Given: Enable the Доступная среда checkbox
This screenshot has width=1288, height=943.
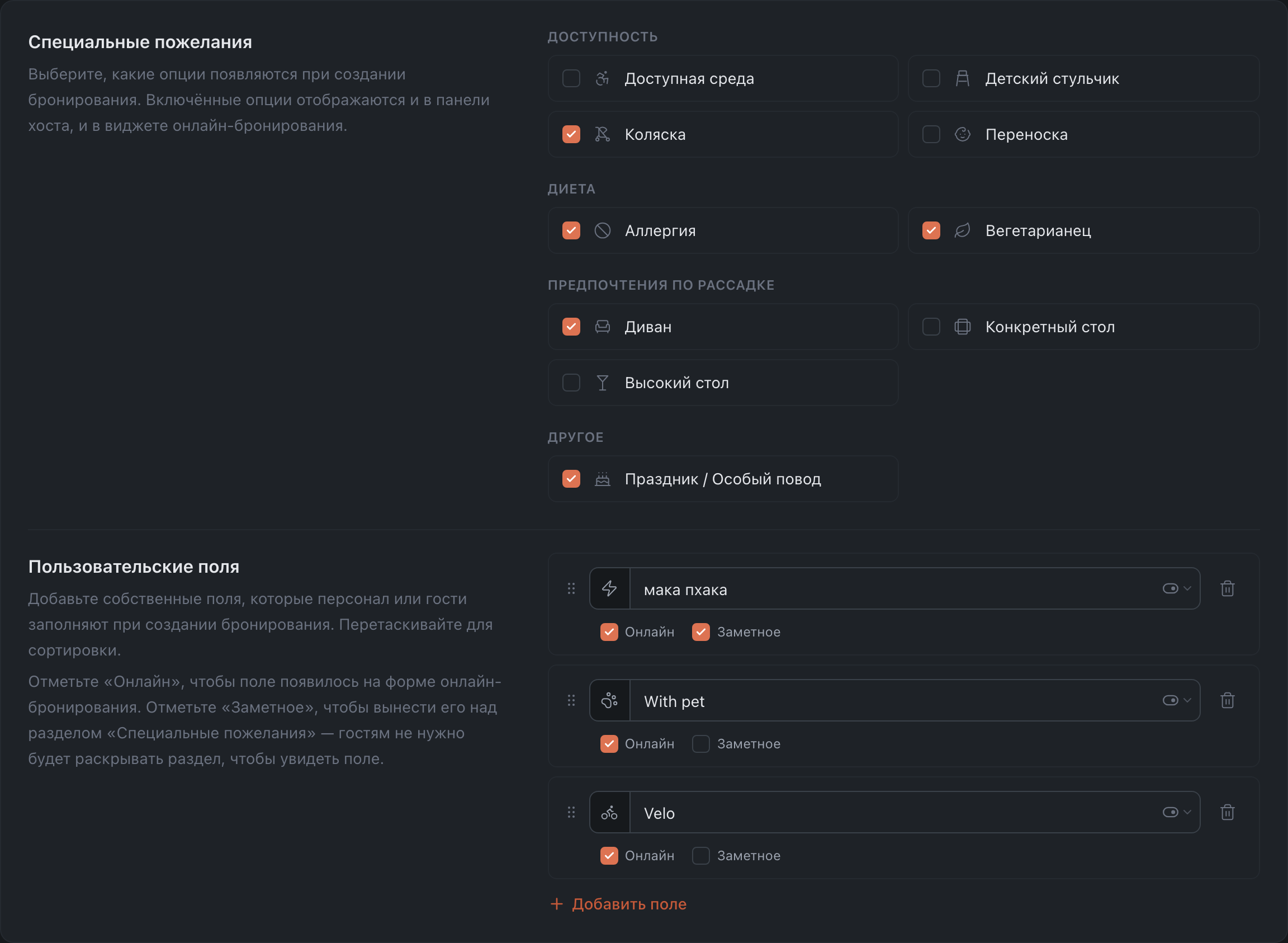Looking at the screenshot, I should click(571, 78).
